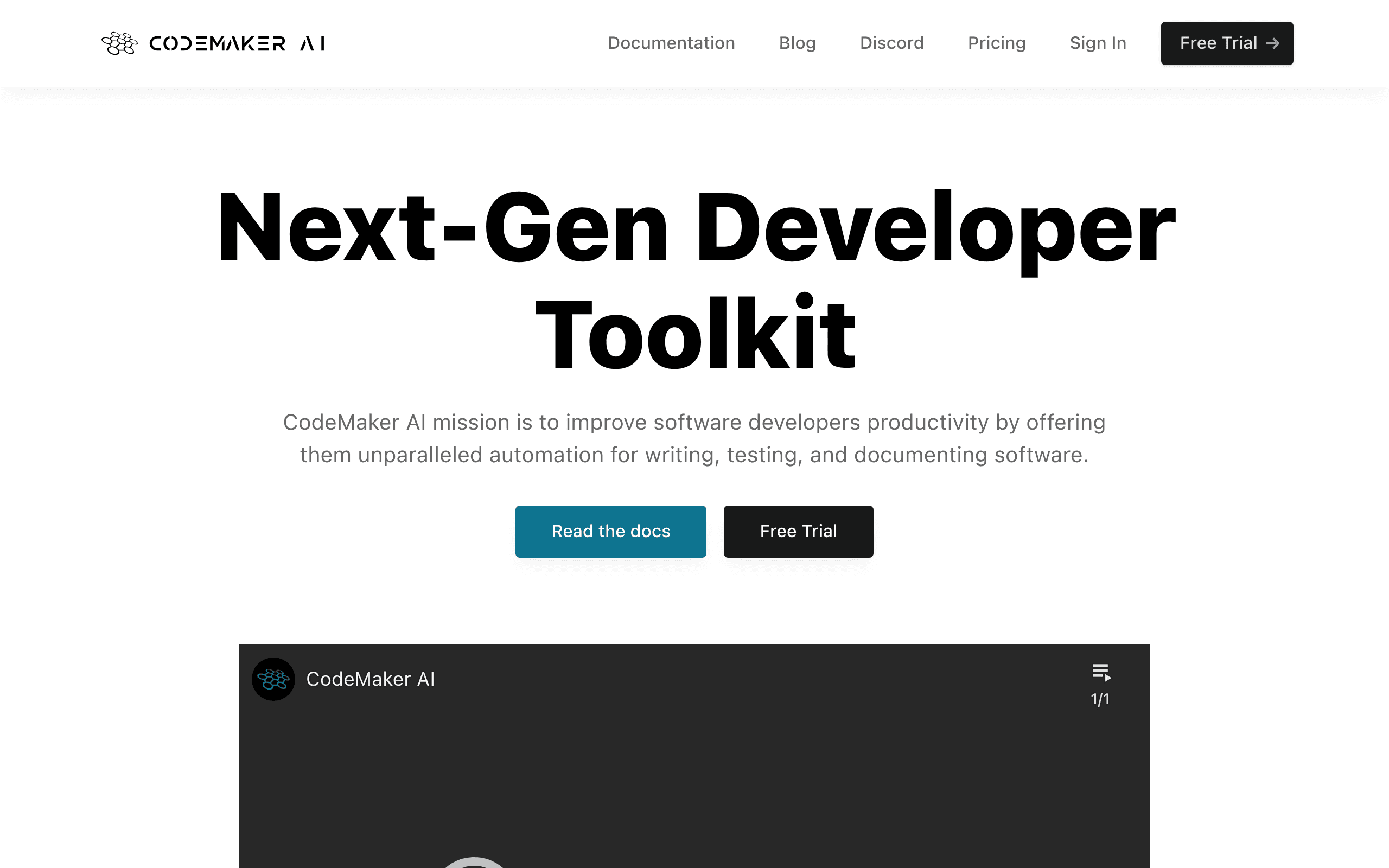View the Pricing page

[x=996, y=43]
